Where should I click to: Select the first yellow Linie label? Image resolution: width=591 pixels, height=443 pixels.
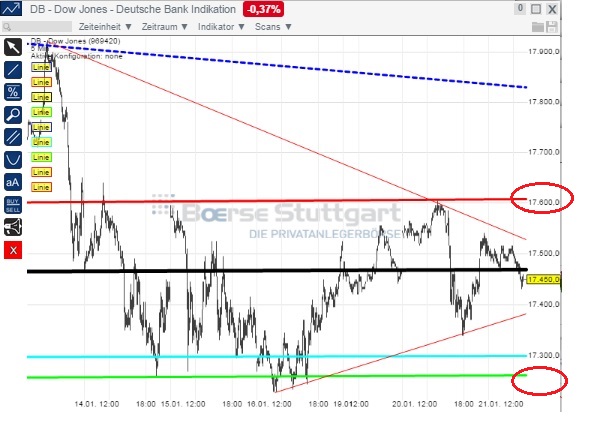point(41,67)
